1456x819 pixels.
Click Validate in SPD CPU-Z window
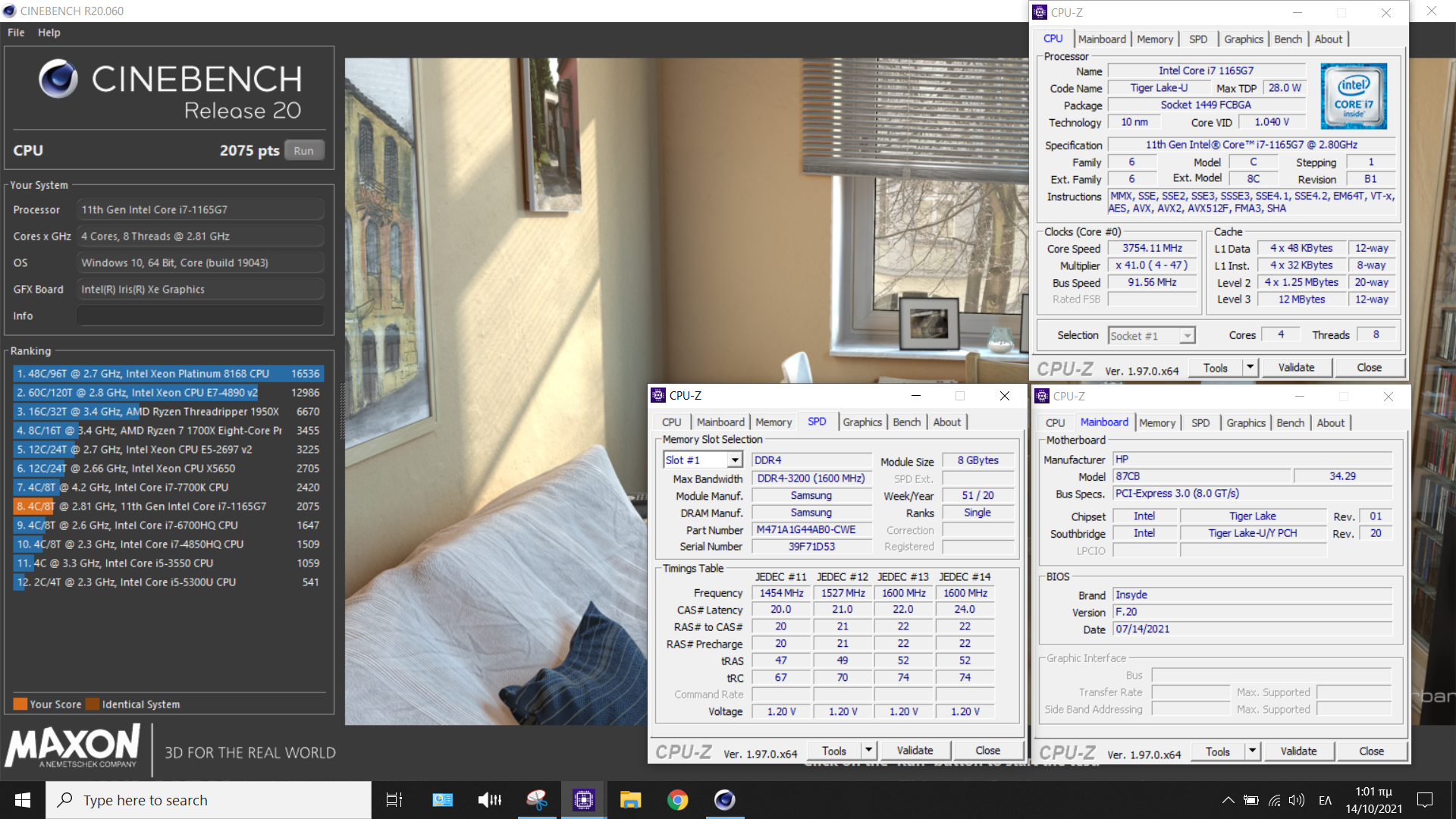[x=915, y=751]
